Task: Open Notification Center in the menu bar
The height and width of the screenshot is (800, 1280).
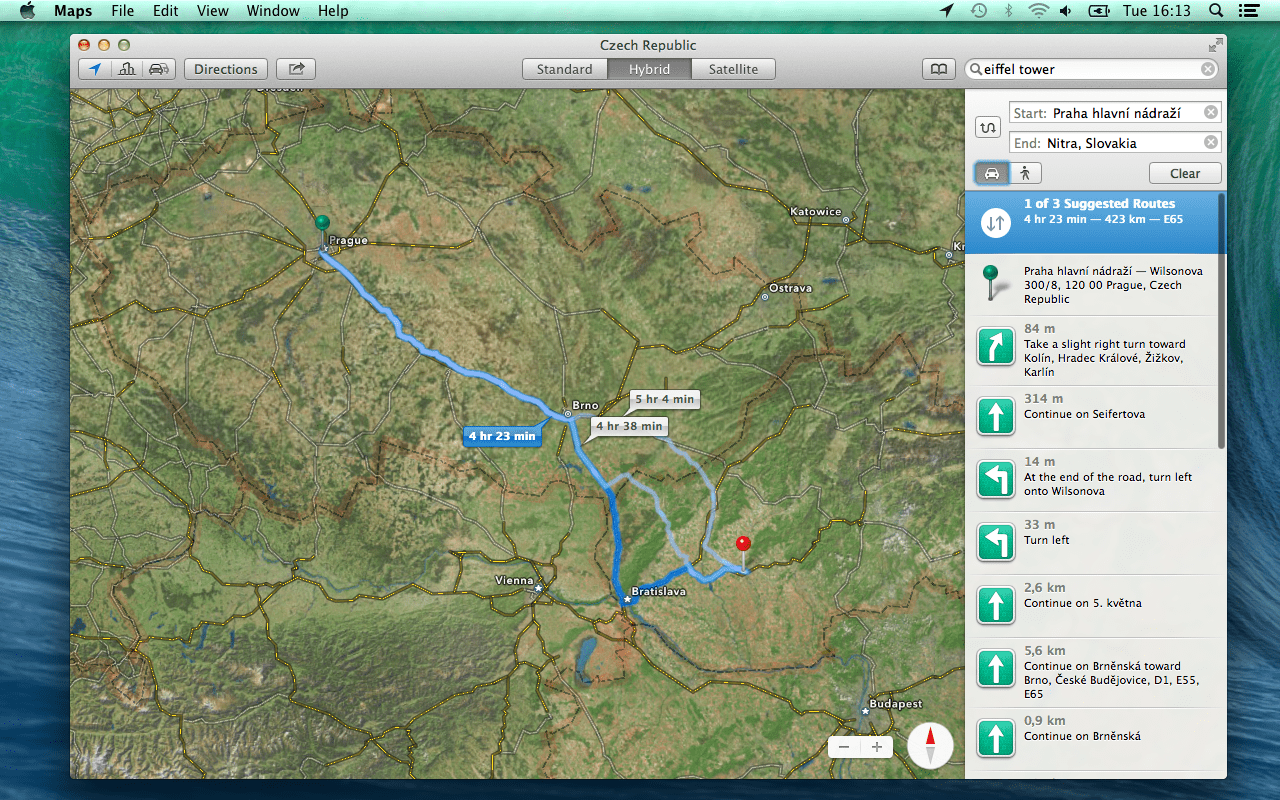Action: click(1247, 11)
